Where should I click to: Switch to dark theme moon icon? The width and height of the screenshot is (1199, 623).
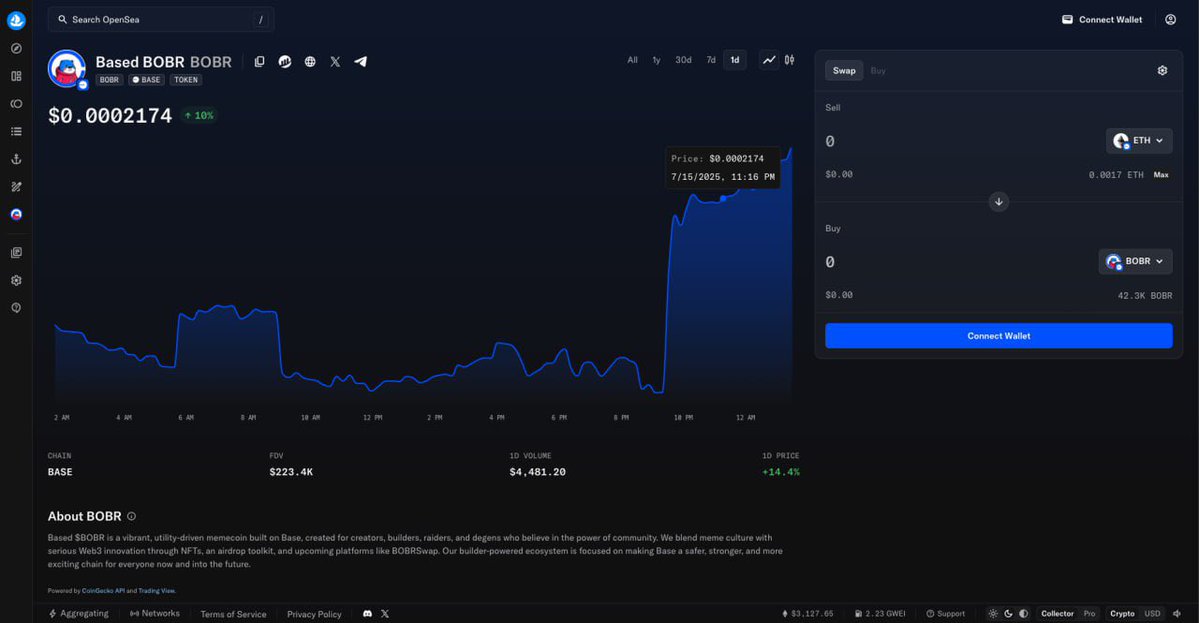point(1009,614)
